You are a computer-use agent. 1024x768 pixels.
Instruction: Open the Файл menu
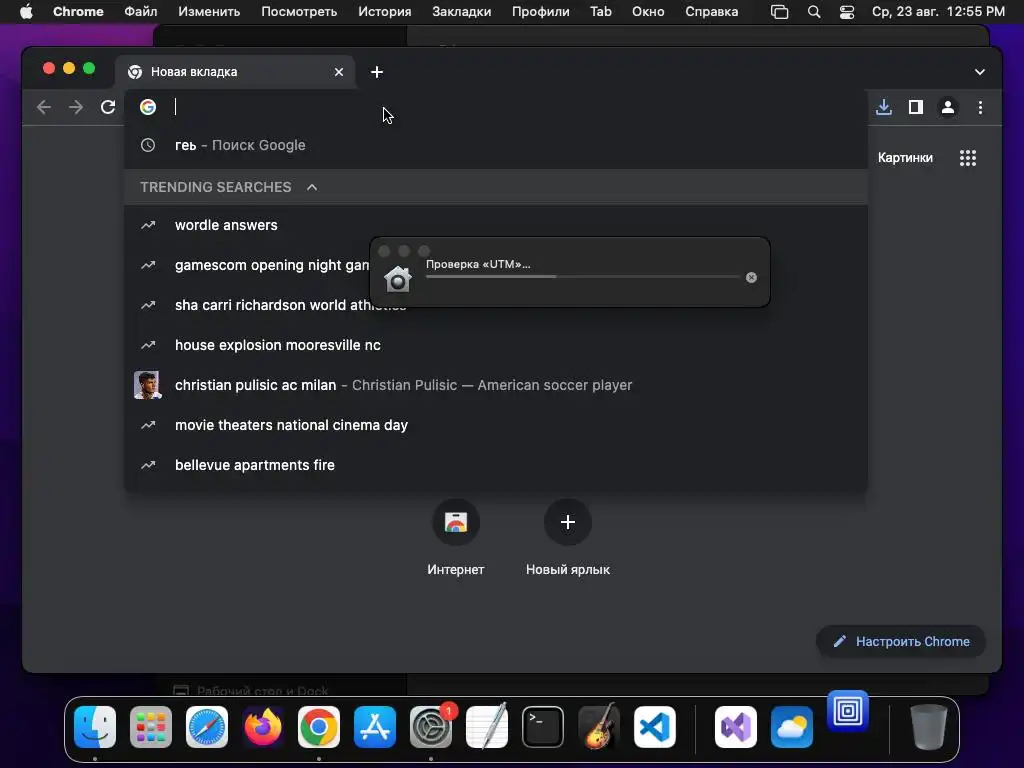tap(140, 12)
